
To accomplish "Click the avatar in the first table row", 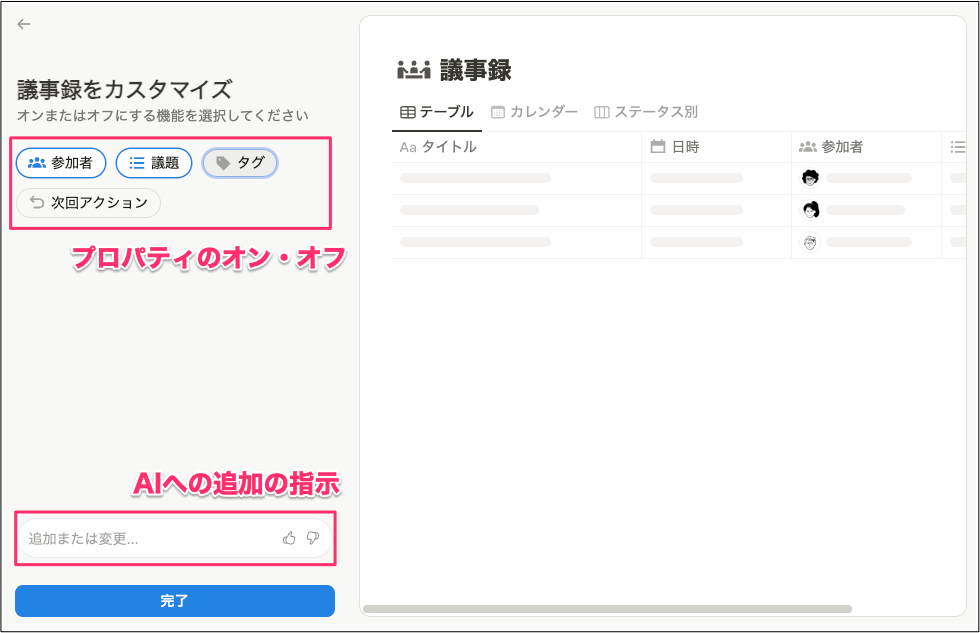I will pyautogui.click(x=810, y=178).
